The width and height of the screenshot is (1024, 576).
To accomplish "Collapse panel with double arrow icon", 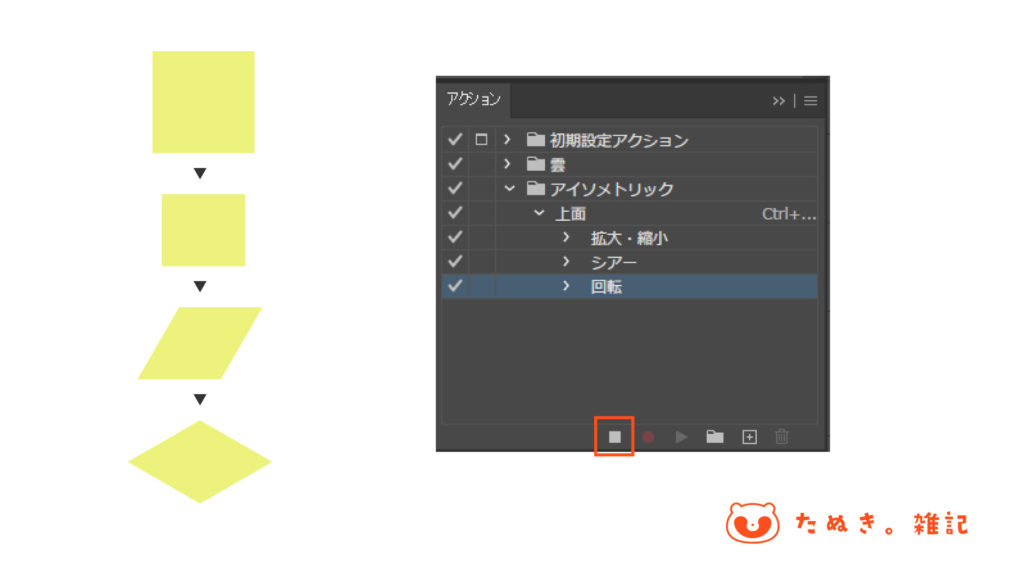I will (779, 101).
